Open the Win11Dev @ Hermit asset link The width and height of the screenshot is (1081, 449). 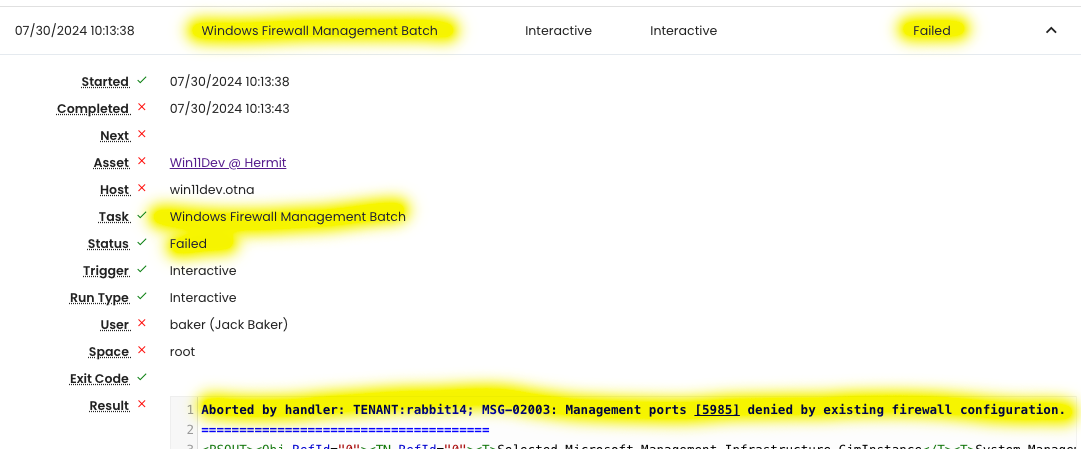click(x=228, y=162)
